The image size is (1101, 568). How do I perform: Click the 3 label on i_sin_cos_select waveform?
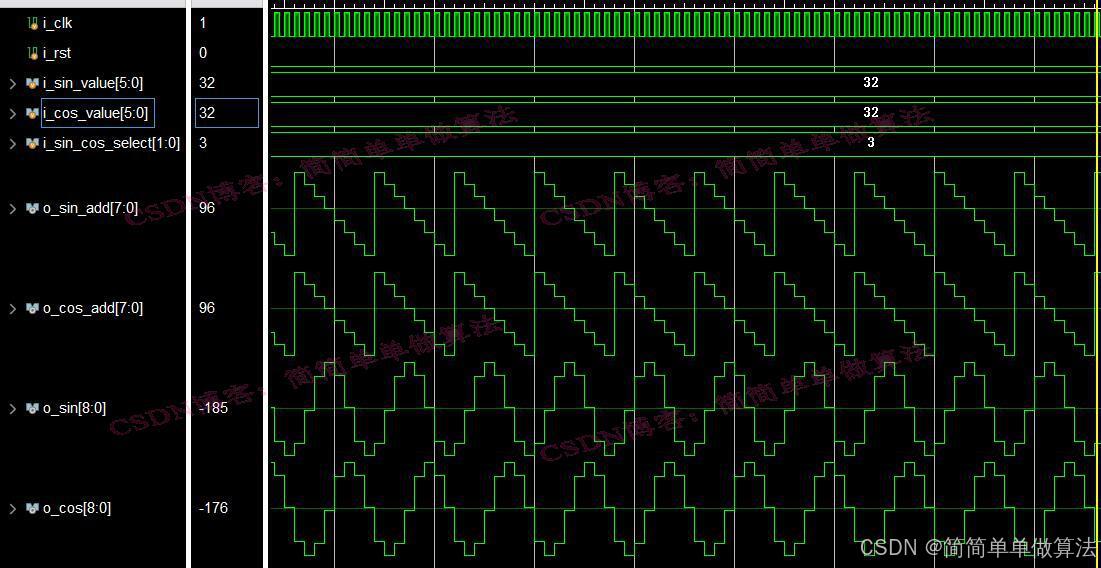pyautogui.click(x=871, y=143)
